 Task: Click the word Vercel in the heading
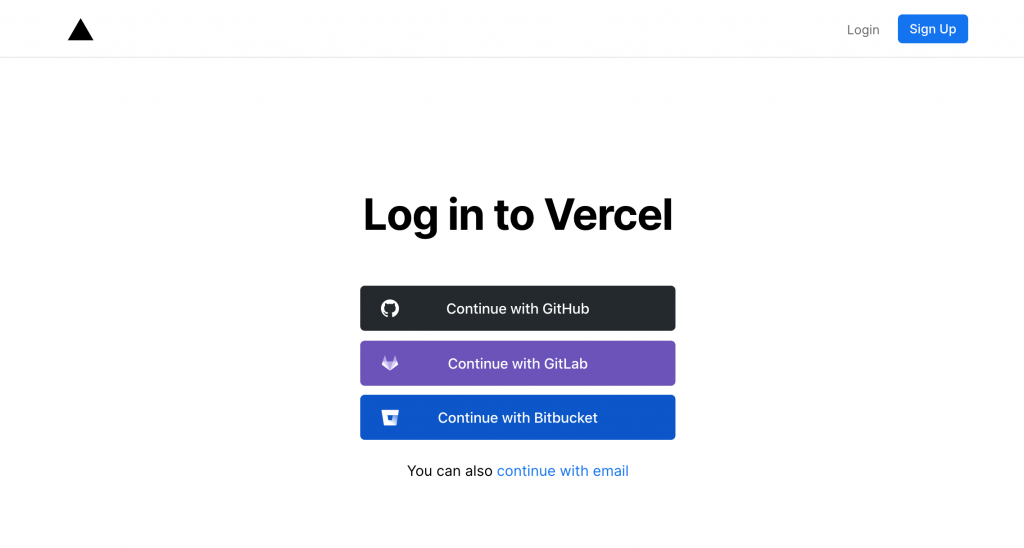coord(608,214)
